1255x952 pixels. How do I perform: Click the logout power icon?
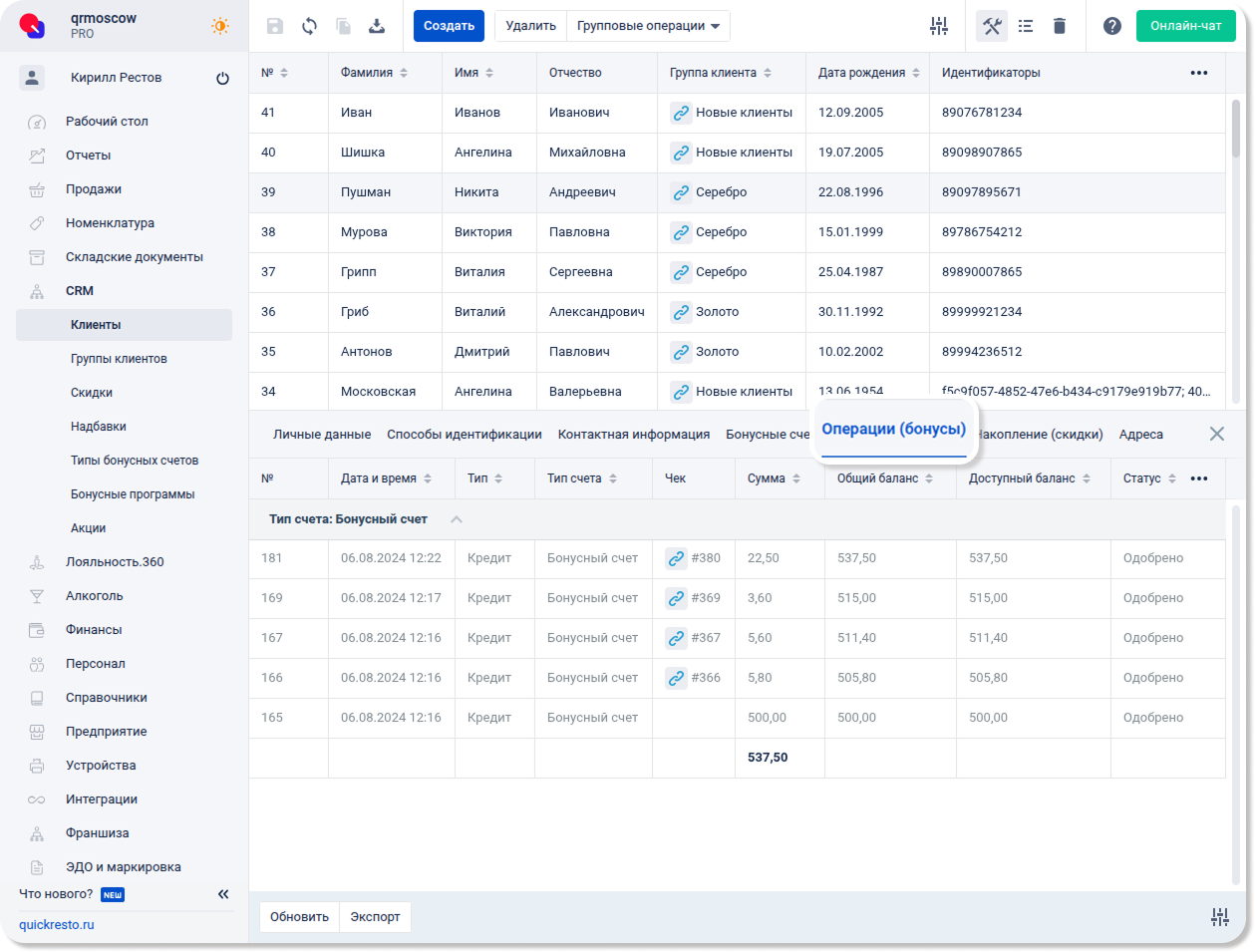(x=222, y=78)
